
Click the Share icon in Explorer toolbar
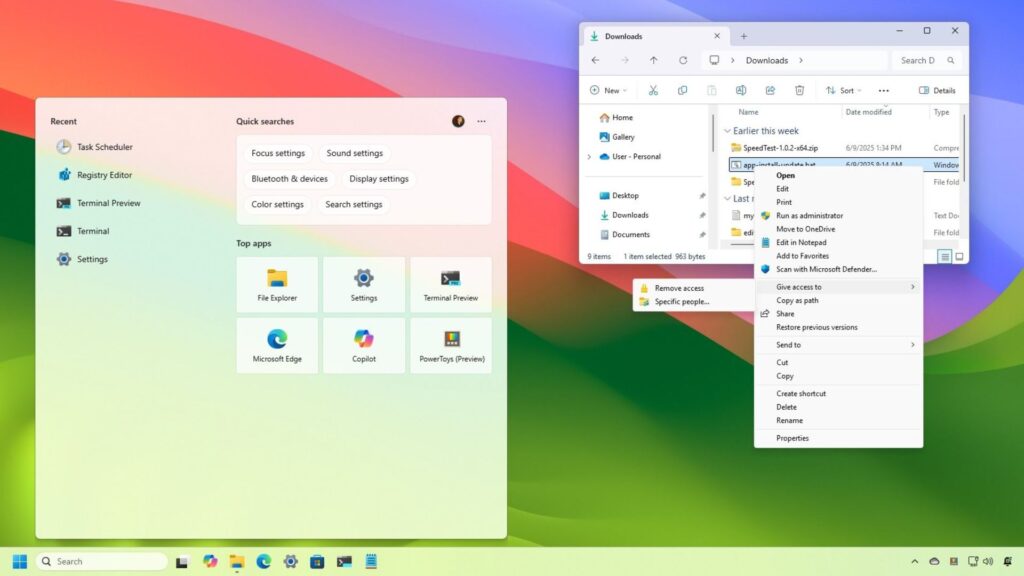pyautogui.click(x=770, y=90)
